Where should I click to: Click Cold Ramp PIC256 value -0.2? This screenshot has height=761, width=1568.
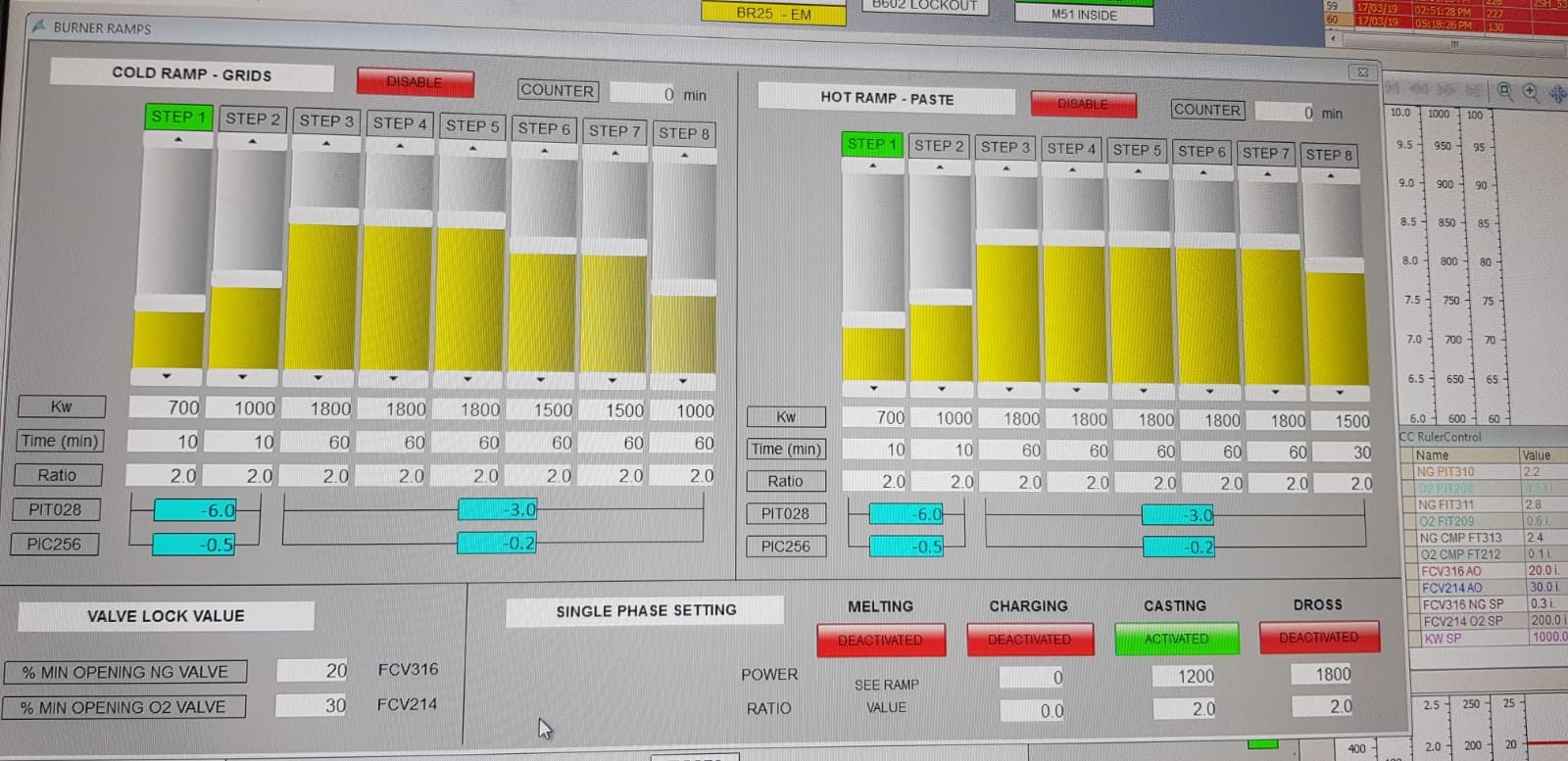(x=497, y=543)
